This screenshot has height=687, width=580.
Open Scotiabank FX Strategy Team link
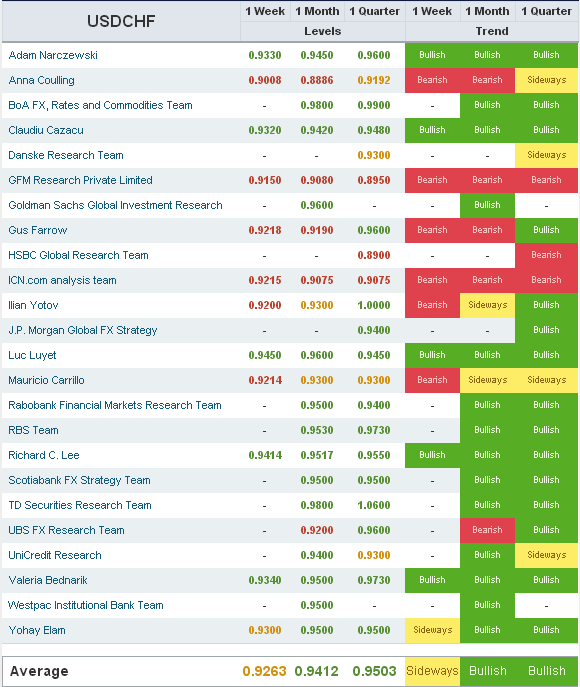pos(79,480)
